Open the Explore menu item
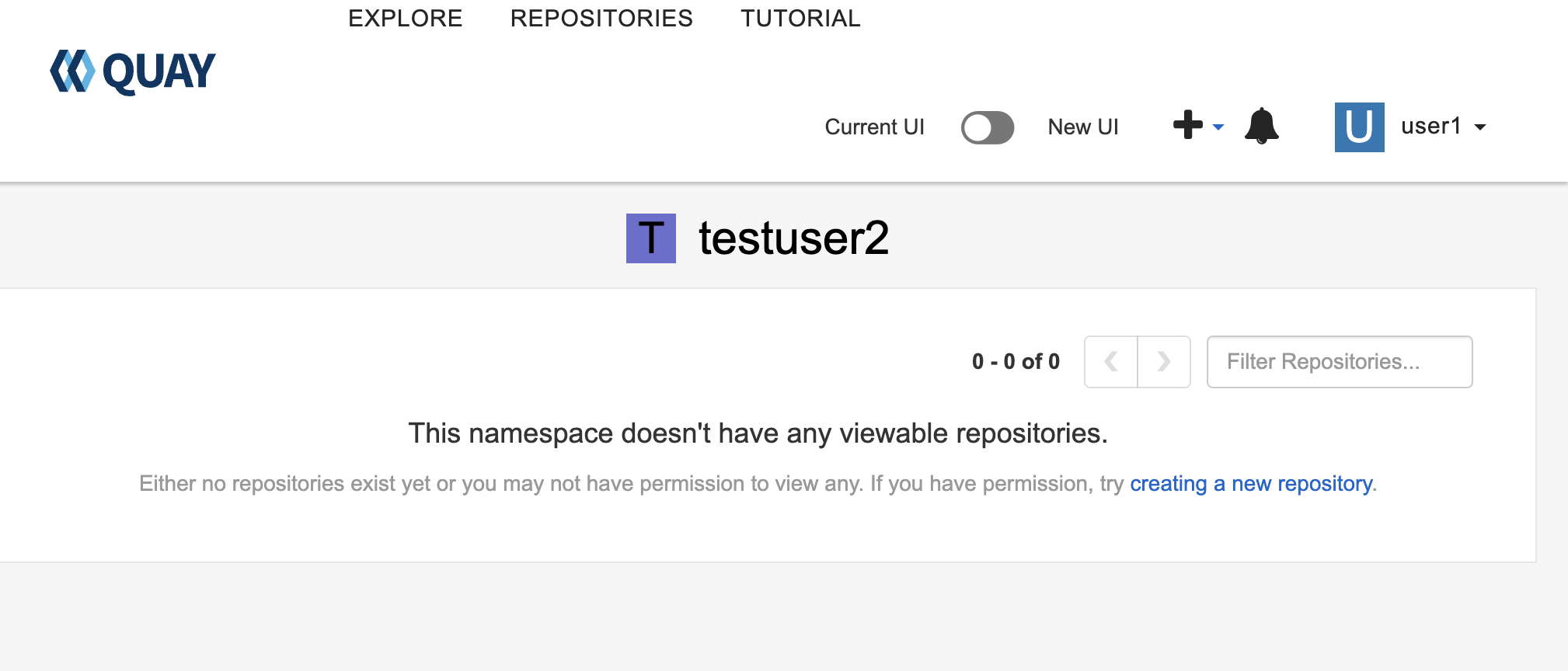Viewport: 1568px width, 671px height. pos(405,18)
